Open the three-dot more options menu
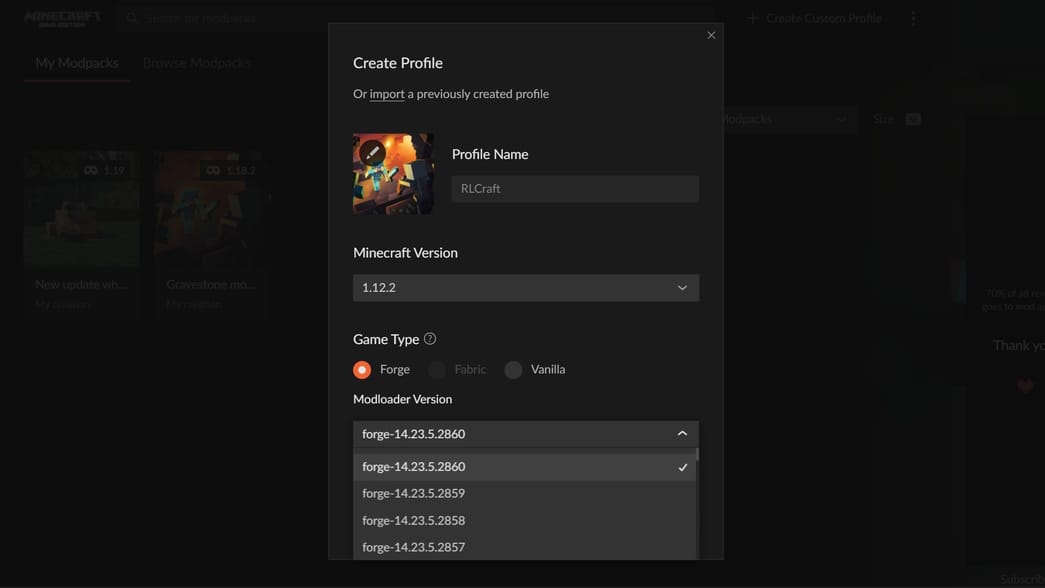Viewport: 1045px width, 588px height. [x=913, y=18]
